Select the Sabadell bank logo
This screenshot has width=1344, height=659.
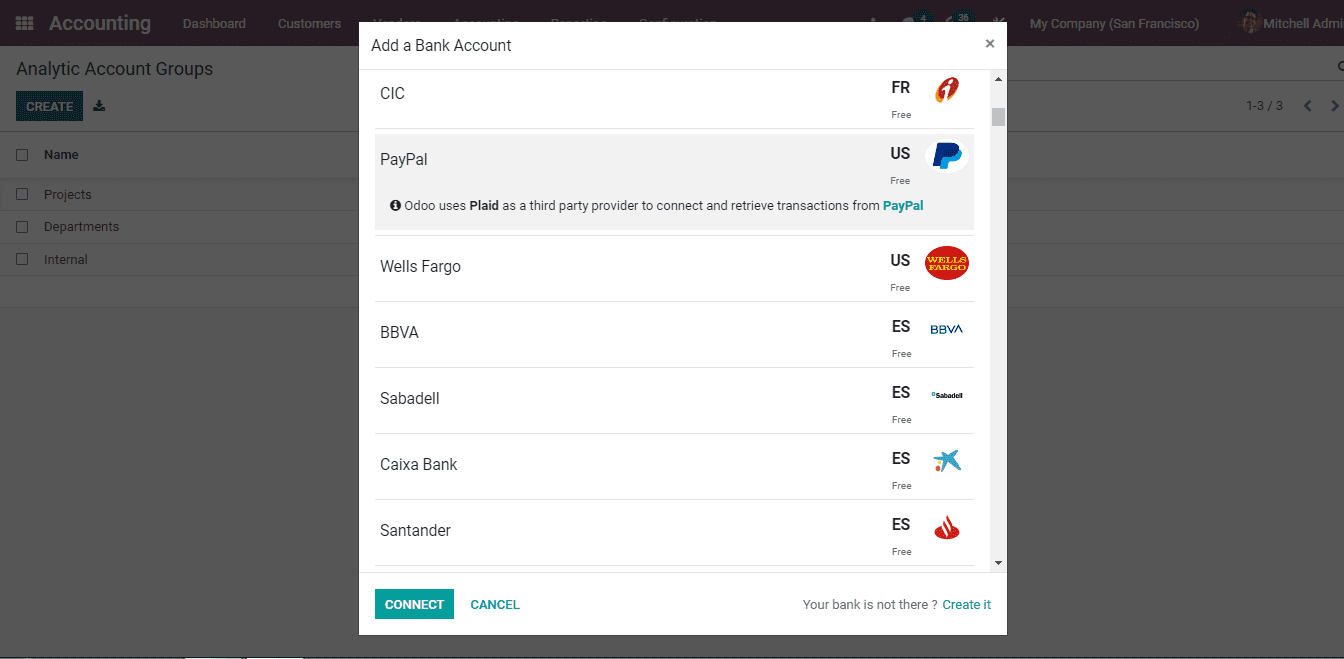pyautogui.click(x=946, y=394)
